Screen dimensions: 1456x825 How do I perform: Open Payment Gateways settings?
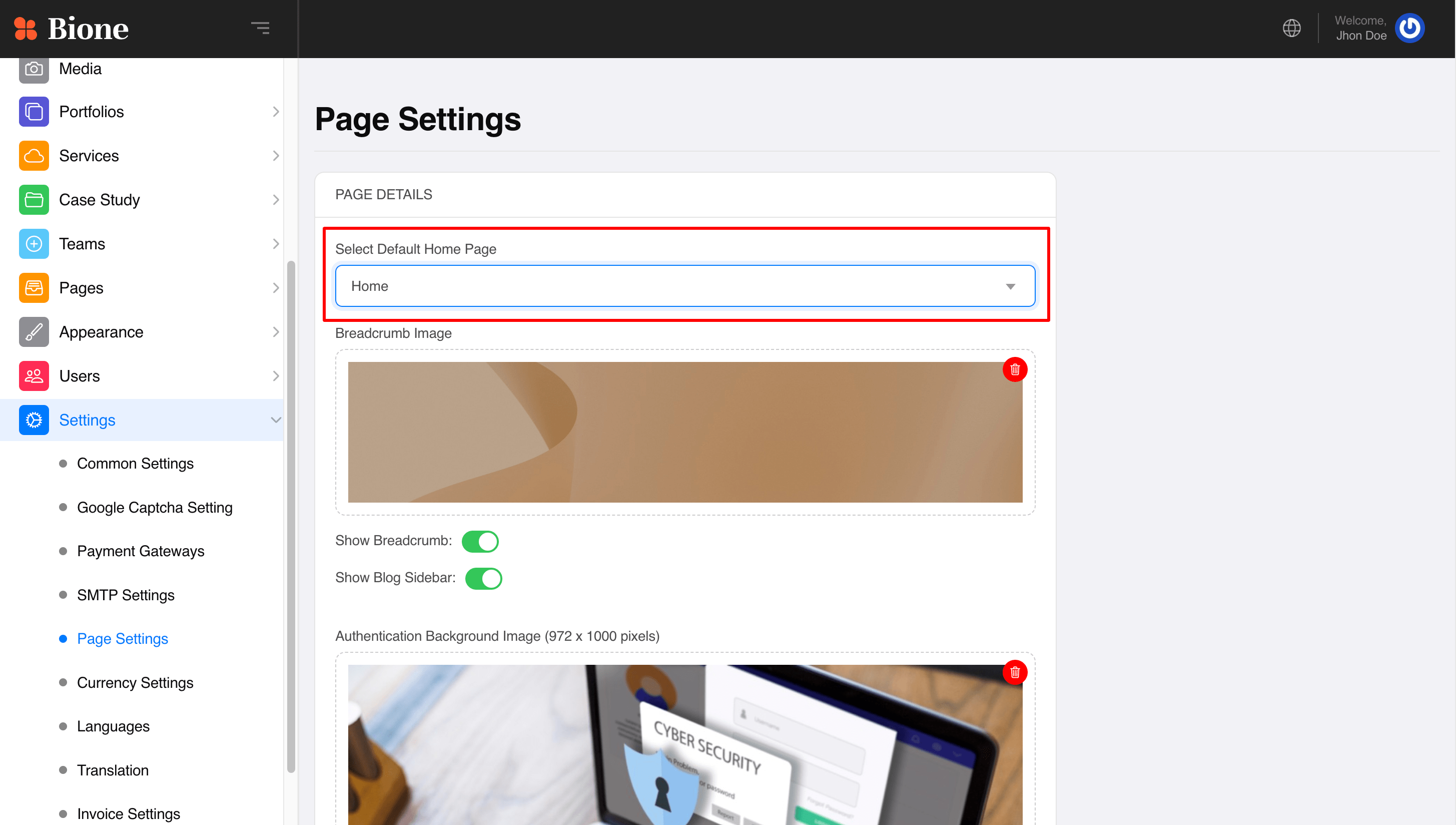[141, 551]
